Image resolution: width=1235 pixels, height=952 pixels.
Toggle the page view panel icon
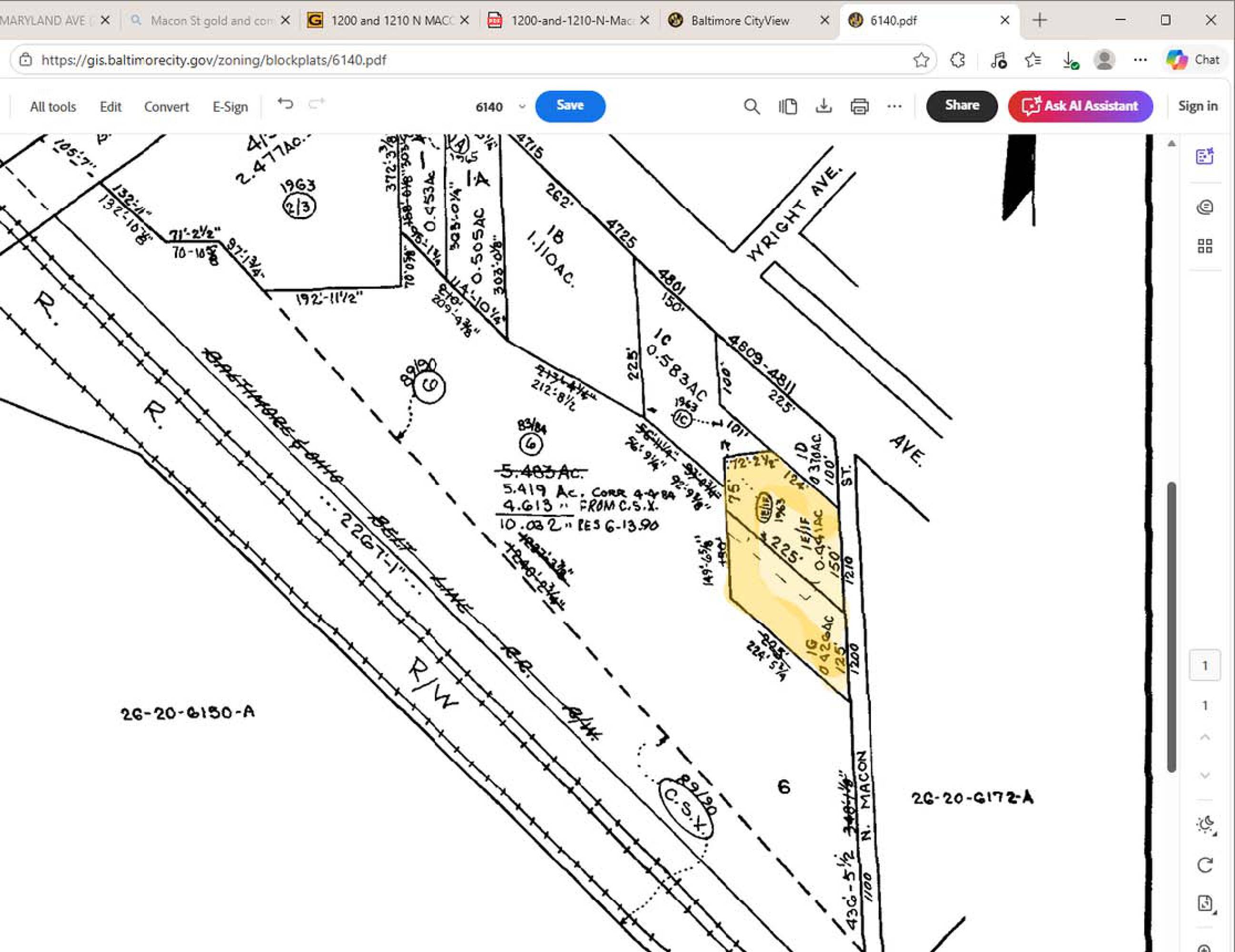788,106
